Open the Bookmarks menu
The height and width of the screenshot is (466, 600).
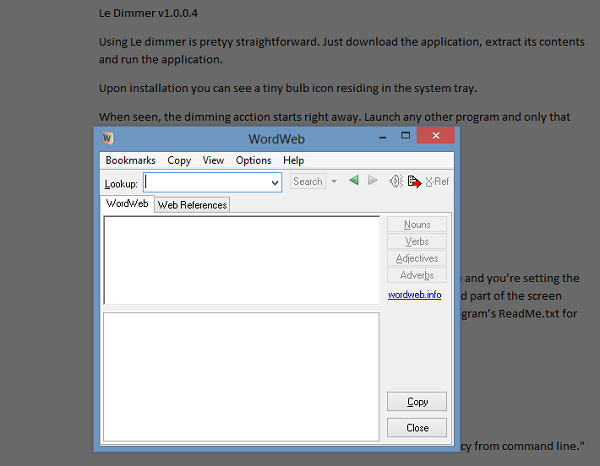tap(130, 160)
